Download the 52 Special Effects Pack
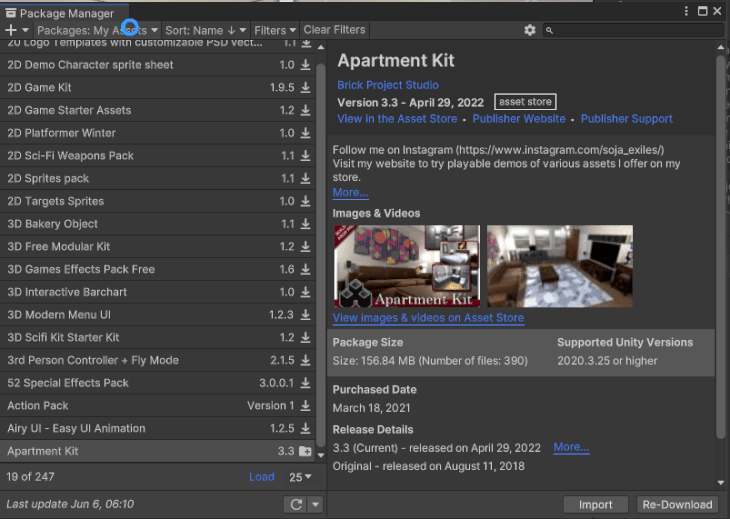The width and height of the screenshot is (730, 519). [305, 383]
